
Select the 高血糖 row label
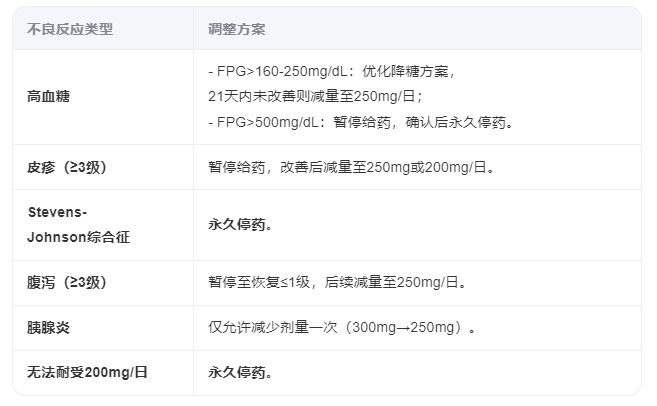click(49, 97)
